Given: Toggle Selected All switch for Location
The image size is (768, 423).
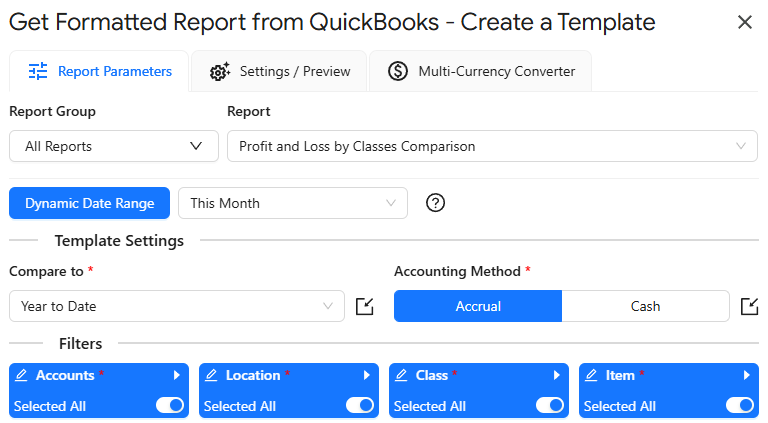Looking at the screenshot, I should (x=360, y=405).
